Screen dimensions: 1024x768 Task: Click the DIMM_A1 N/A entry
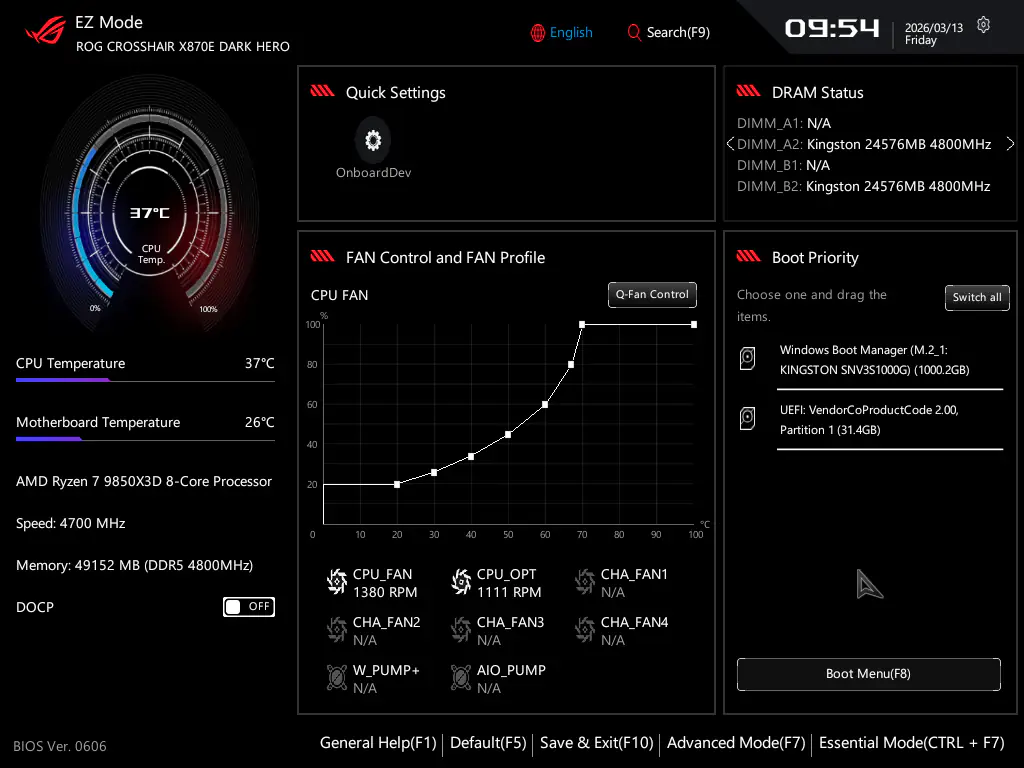[784, 123]
